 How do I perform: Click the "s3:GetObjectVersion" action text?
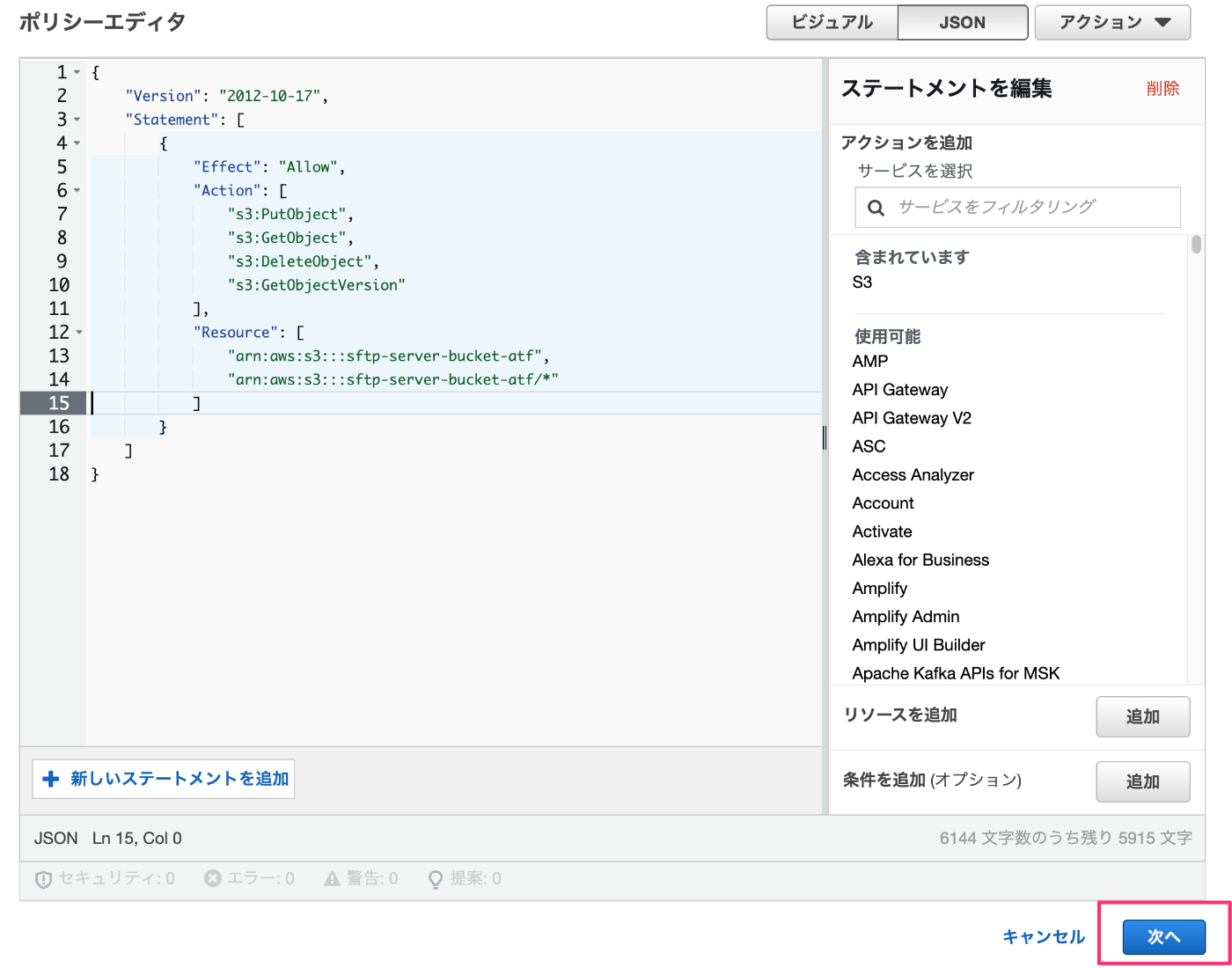316,286
